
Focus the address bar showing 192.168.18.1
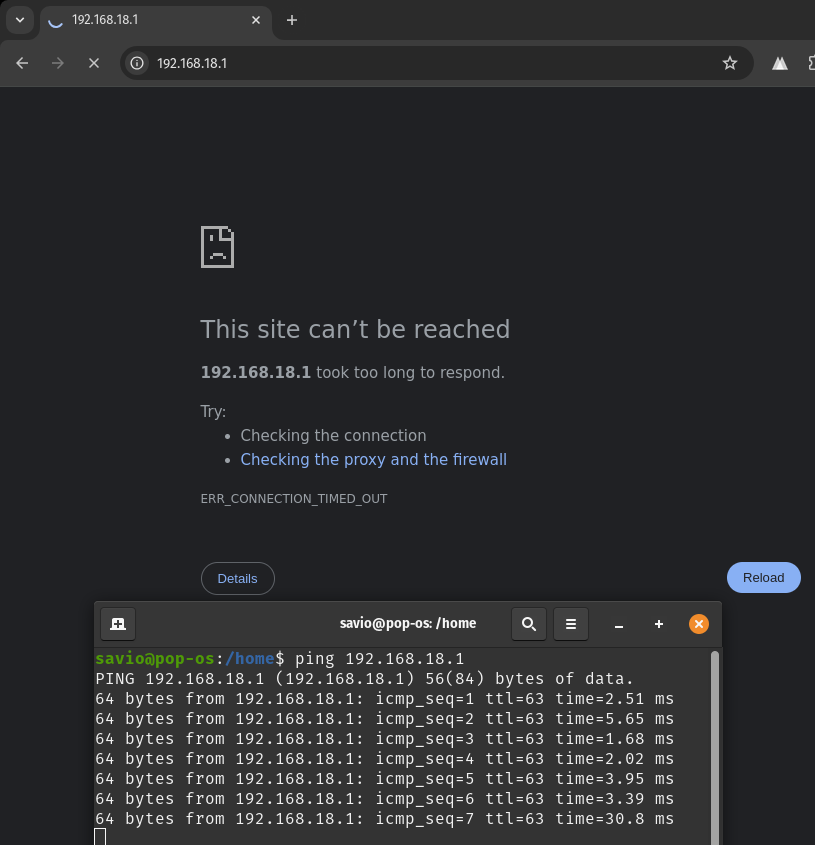click(x=437, y=63)
